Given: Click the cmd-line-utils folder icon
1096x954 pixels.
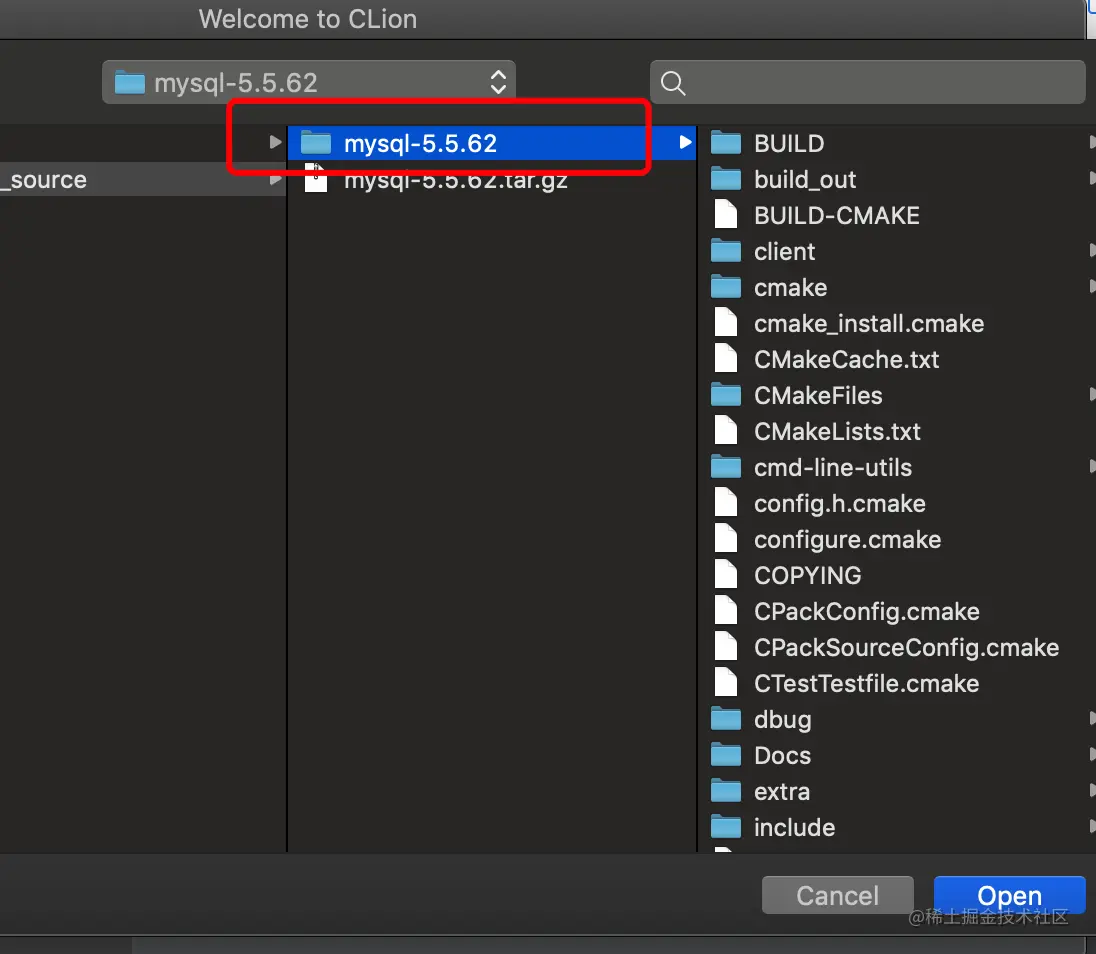Looking at the screenshot, I should (726, 468).
